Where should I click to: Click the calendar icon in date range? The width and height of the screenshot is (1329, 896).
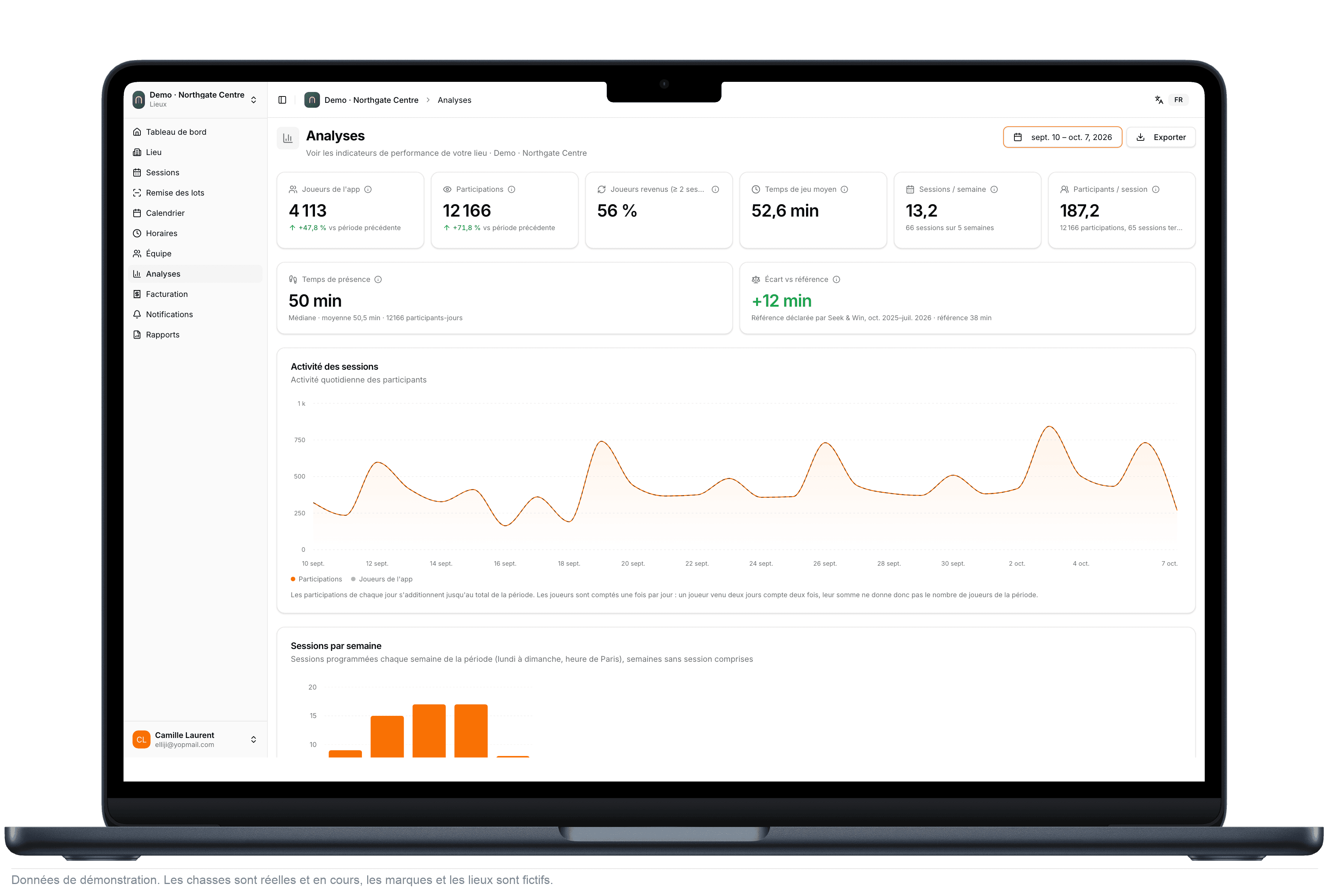1017,137
